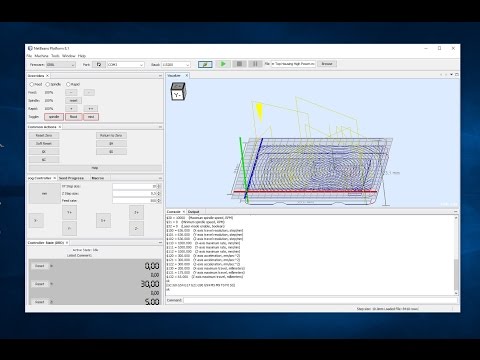This screenshot has width=480, height=360.
Task: Minimize the Controller State panel
Action: (x=160, y=243)
